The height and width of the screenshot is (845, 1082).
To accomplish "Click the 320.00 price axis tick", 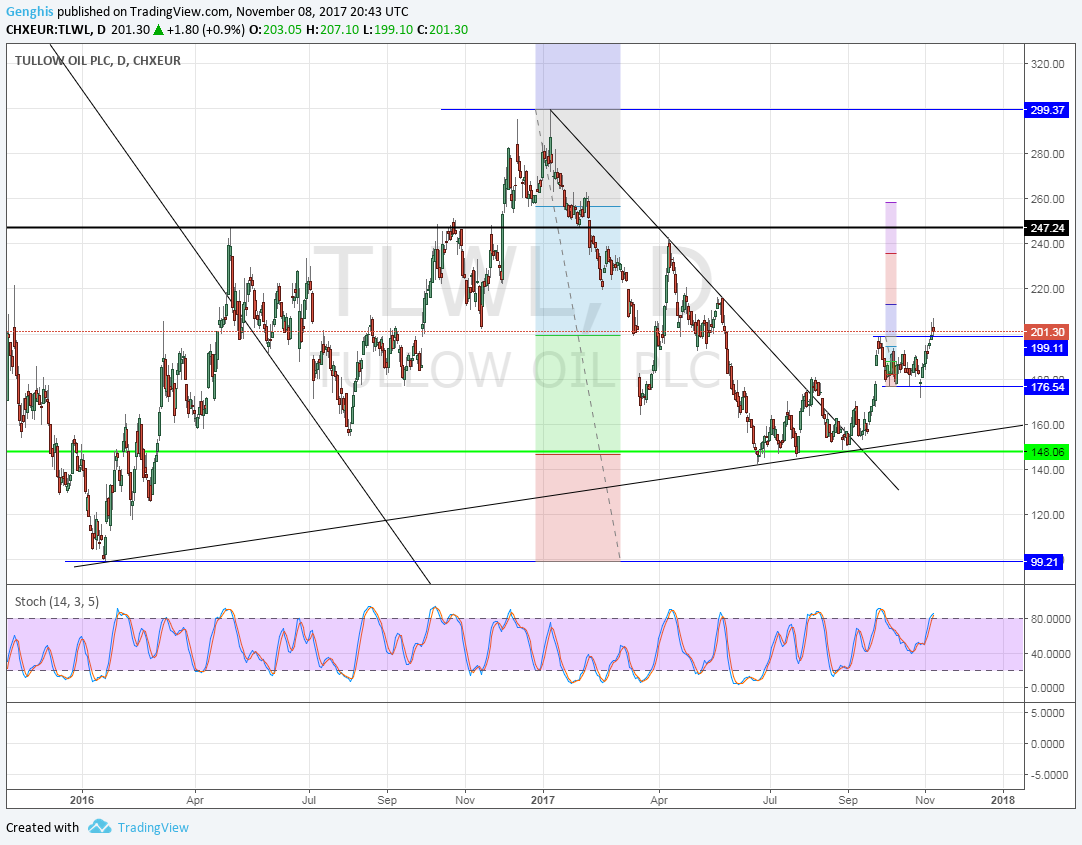I will point(1047,64).
